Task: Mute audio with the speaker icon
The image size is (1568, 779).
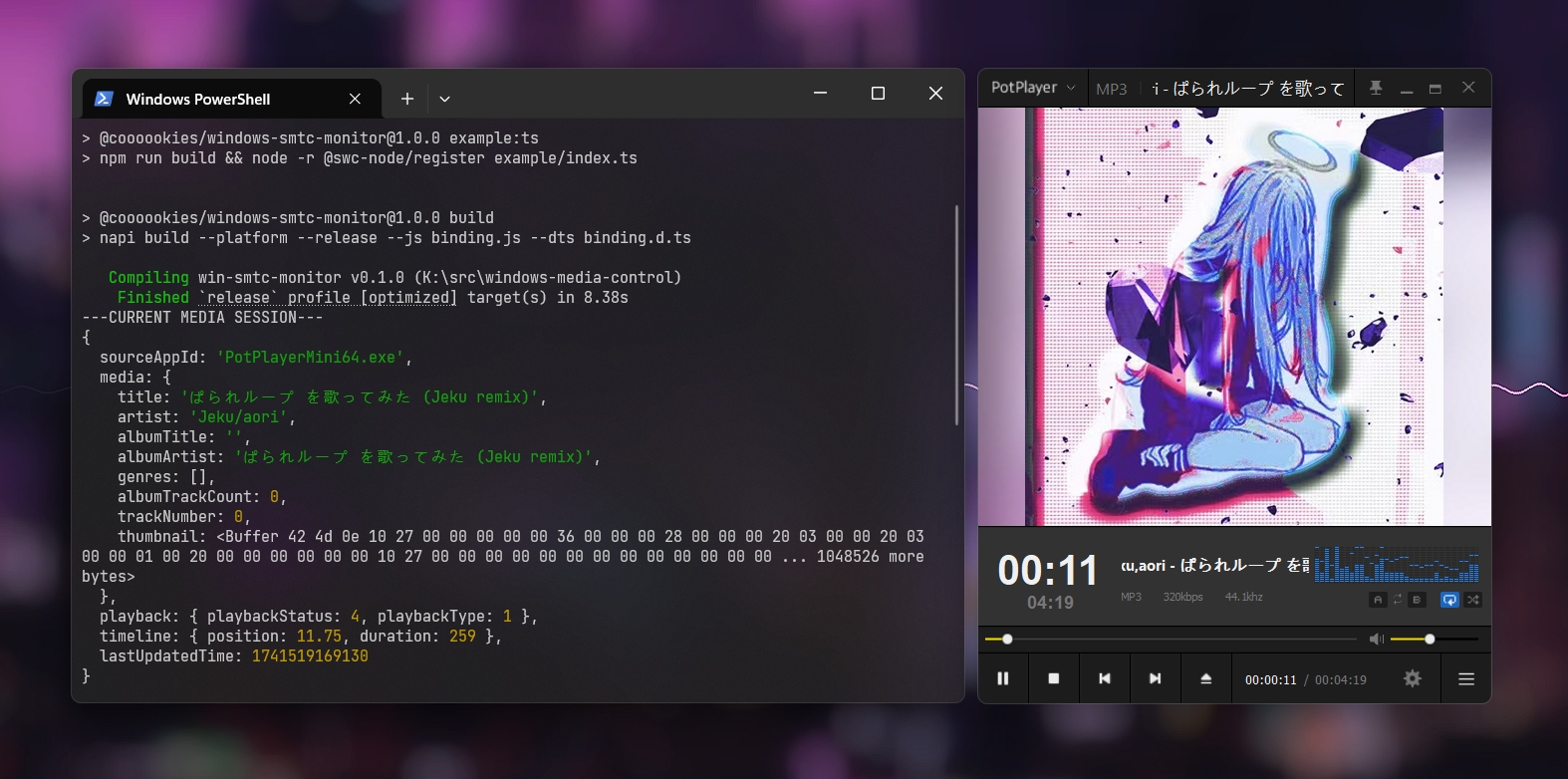Action: click(x=1377, y=639)
